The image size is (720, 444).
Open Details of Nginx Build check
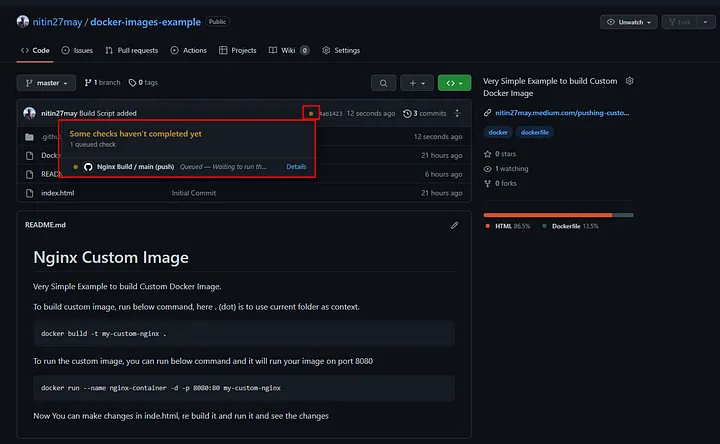296,167
